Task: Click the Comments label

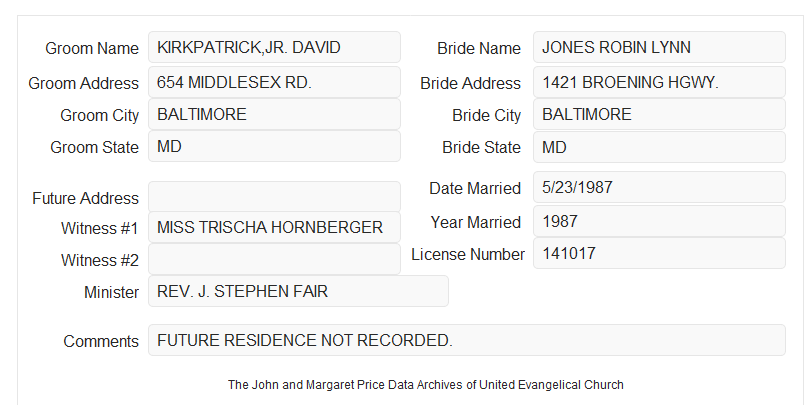Action: coord(101,341)
